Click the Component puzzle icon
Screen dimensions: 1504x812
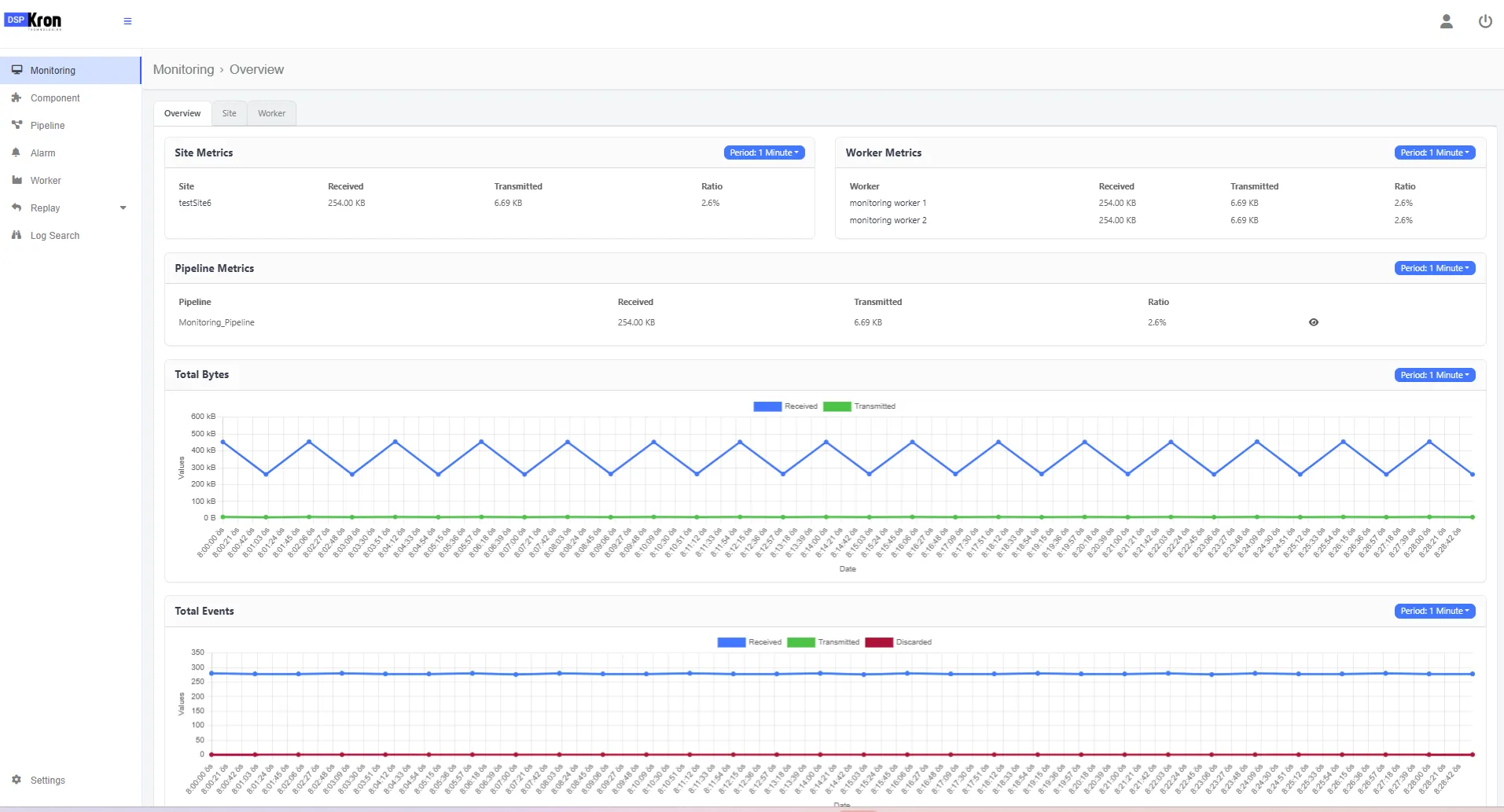point(17,97)
